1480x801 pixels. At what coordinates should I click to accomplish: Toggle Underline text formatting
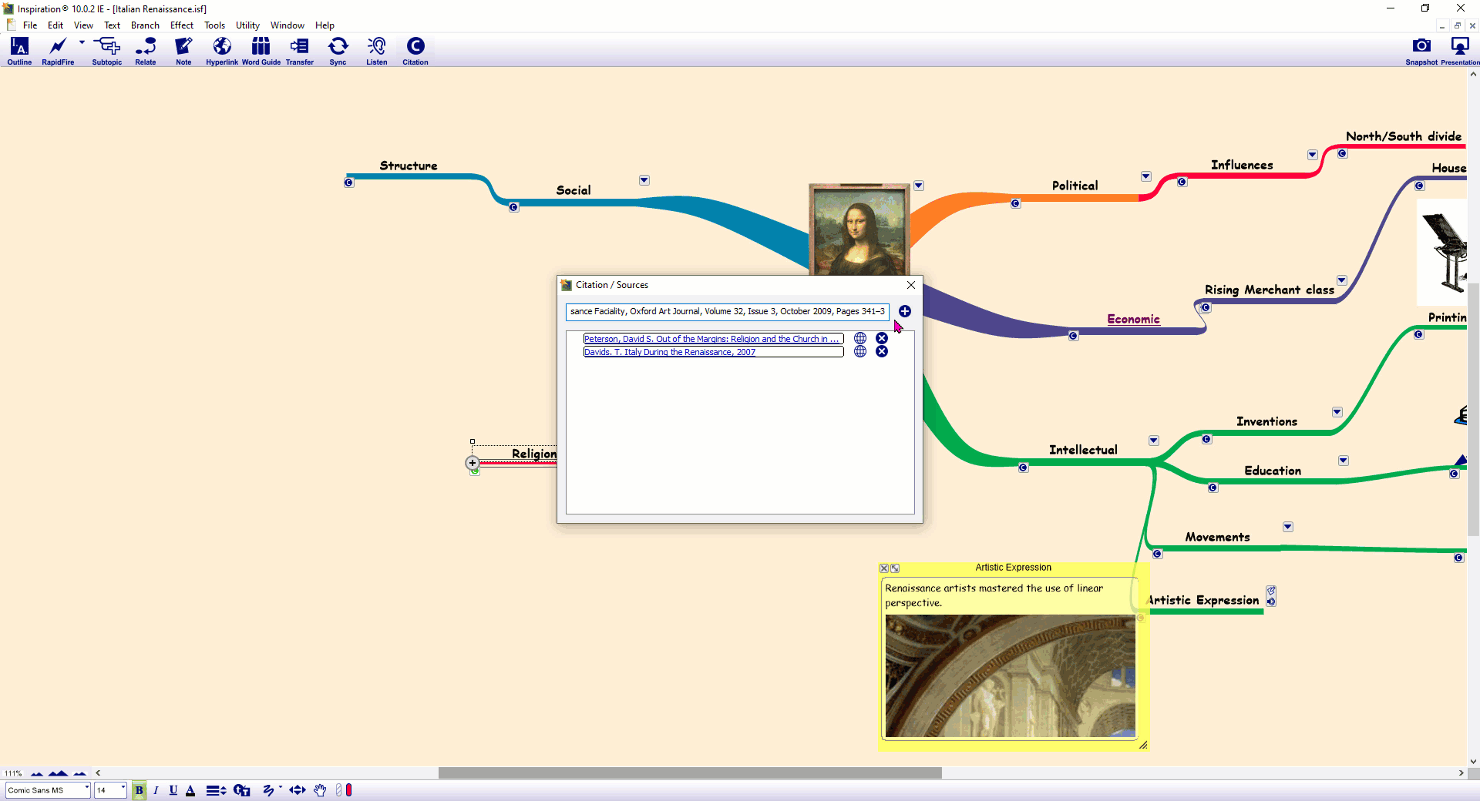click(173, 790)
